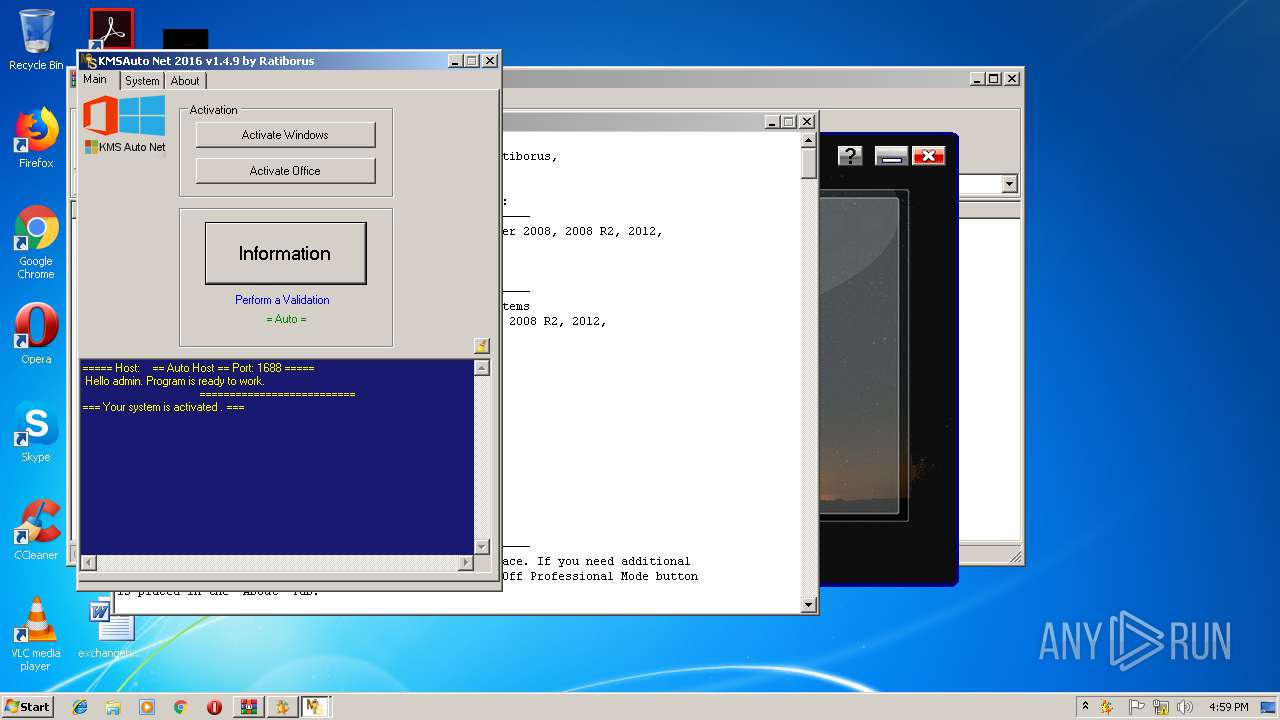Open the network tray icon

[1161, 707]
